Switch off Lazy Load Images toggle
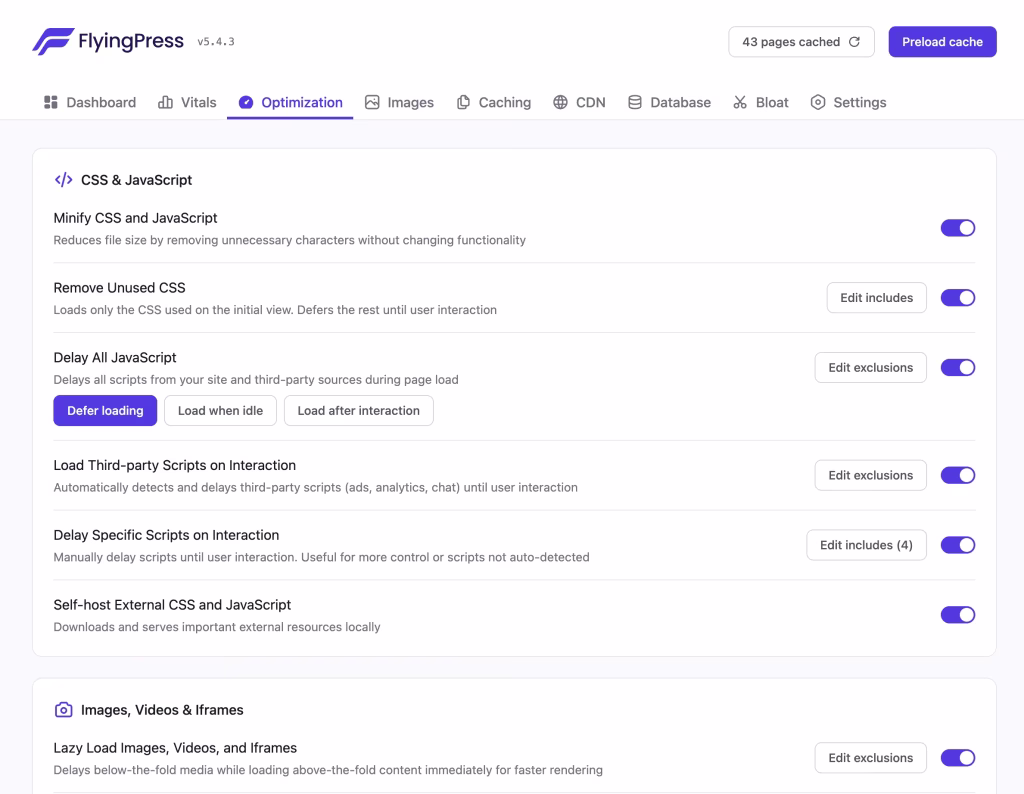Viewport: 1024px width, 794px height. 957,758
